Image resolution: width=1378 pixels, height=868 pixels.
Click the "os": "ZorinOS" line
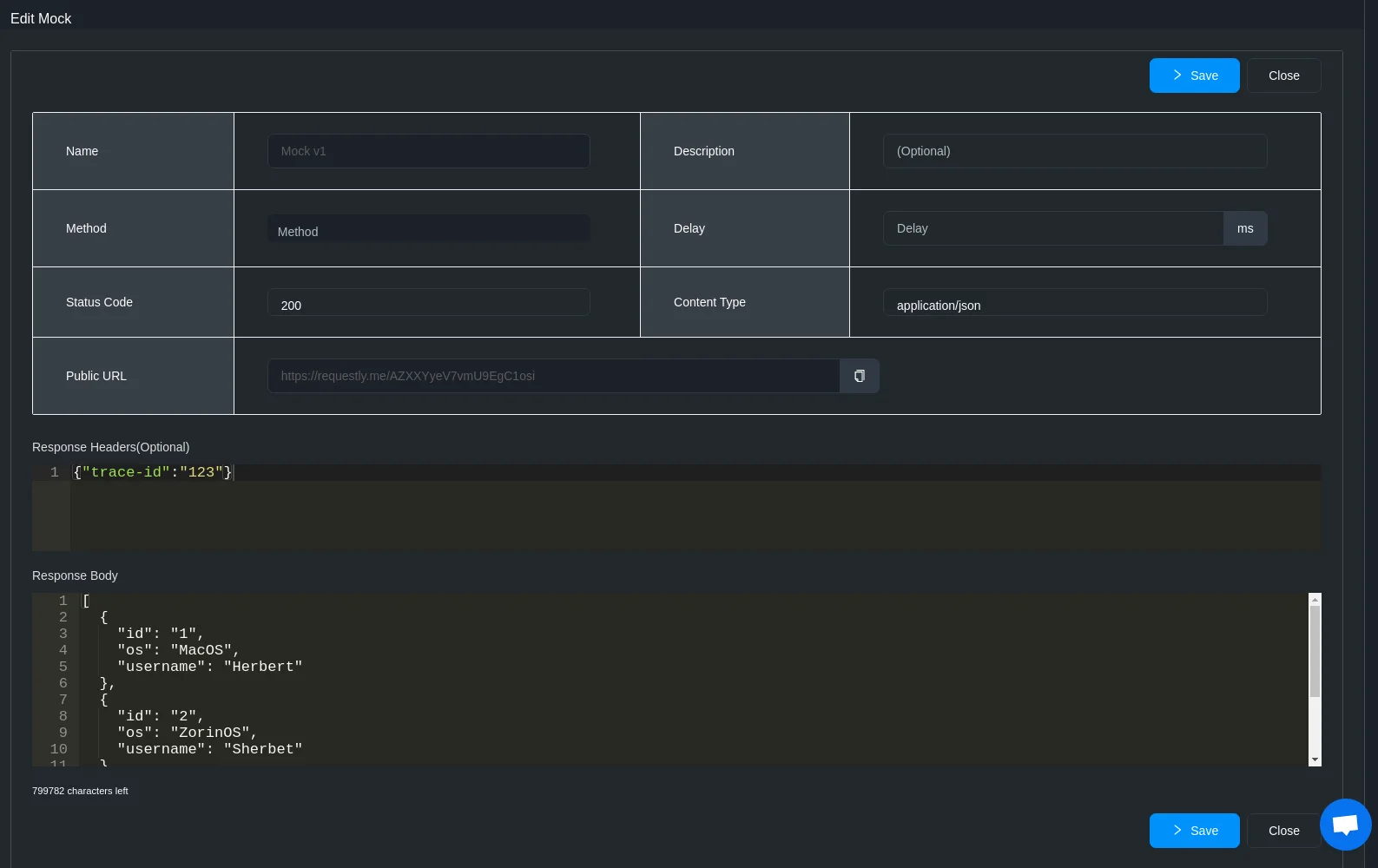[187, 733]
